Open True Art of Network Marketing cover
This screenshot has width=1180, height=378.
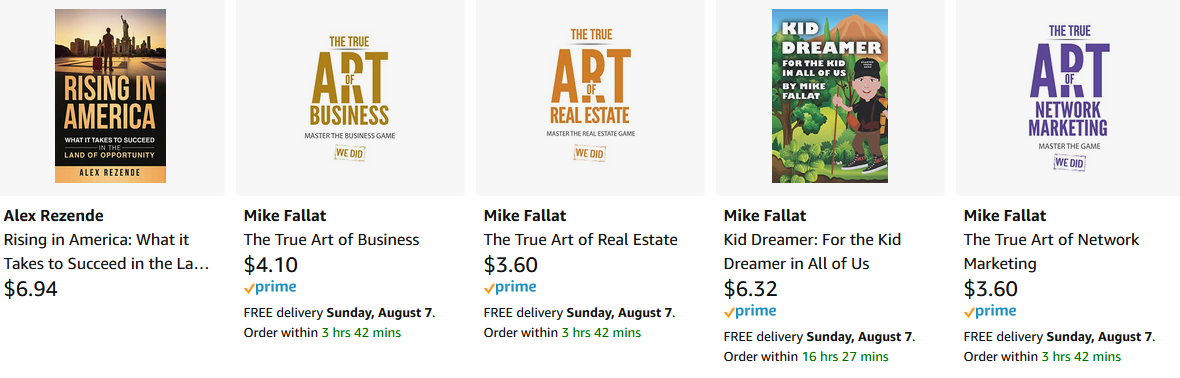(1069, 96)
